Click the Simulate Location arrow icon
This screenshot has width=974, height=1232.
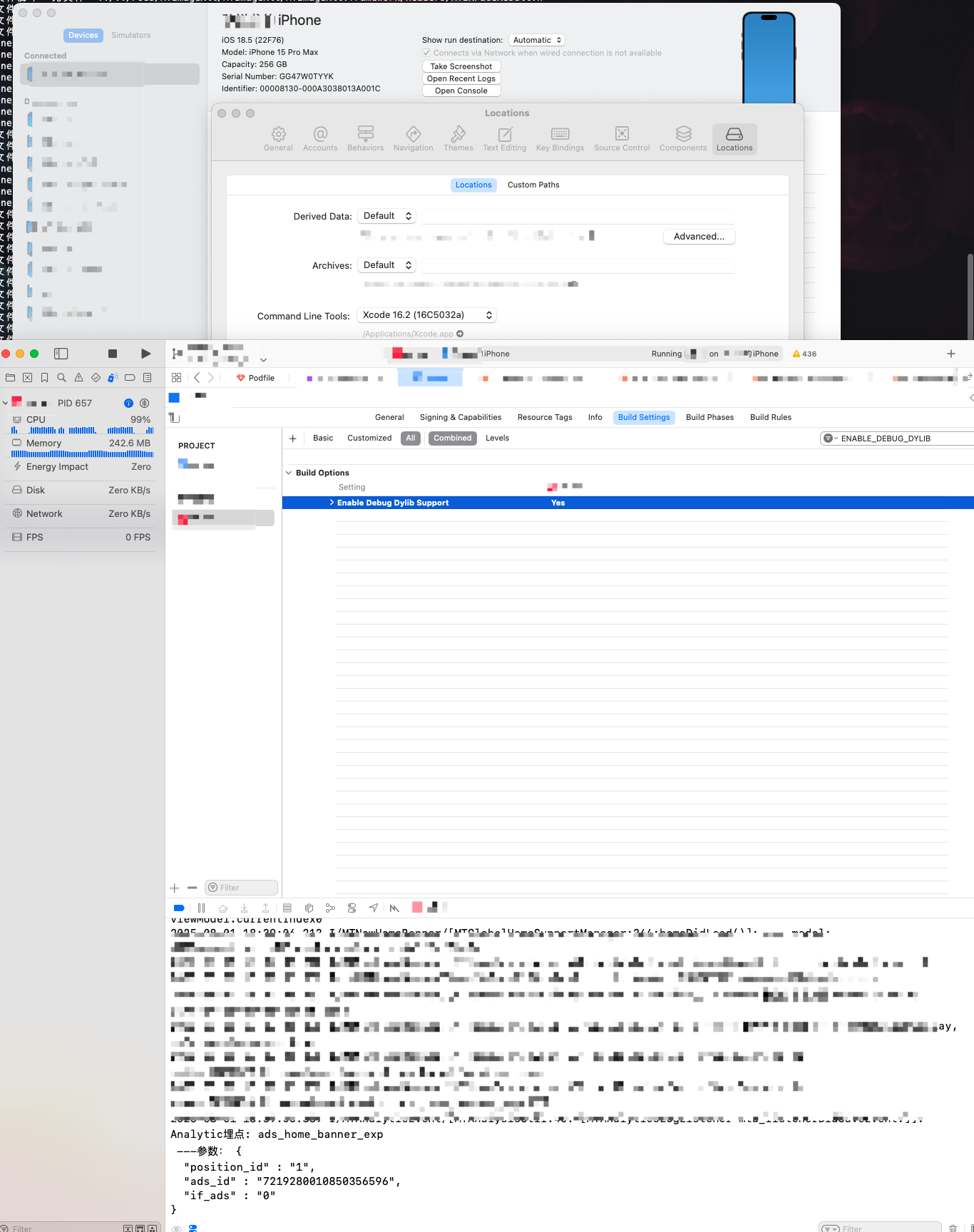click(373, 908)
